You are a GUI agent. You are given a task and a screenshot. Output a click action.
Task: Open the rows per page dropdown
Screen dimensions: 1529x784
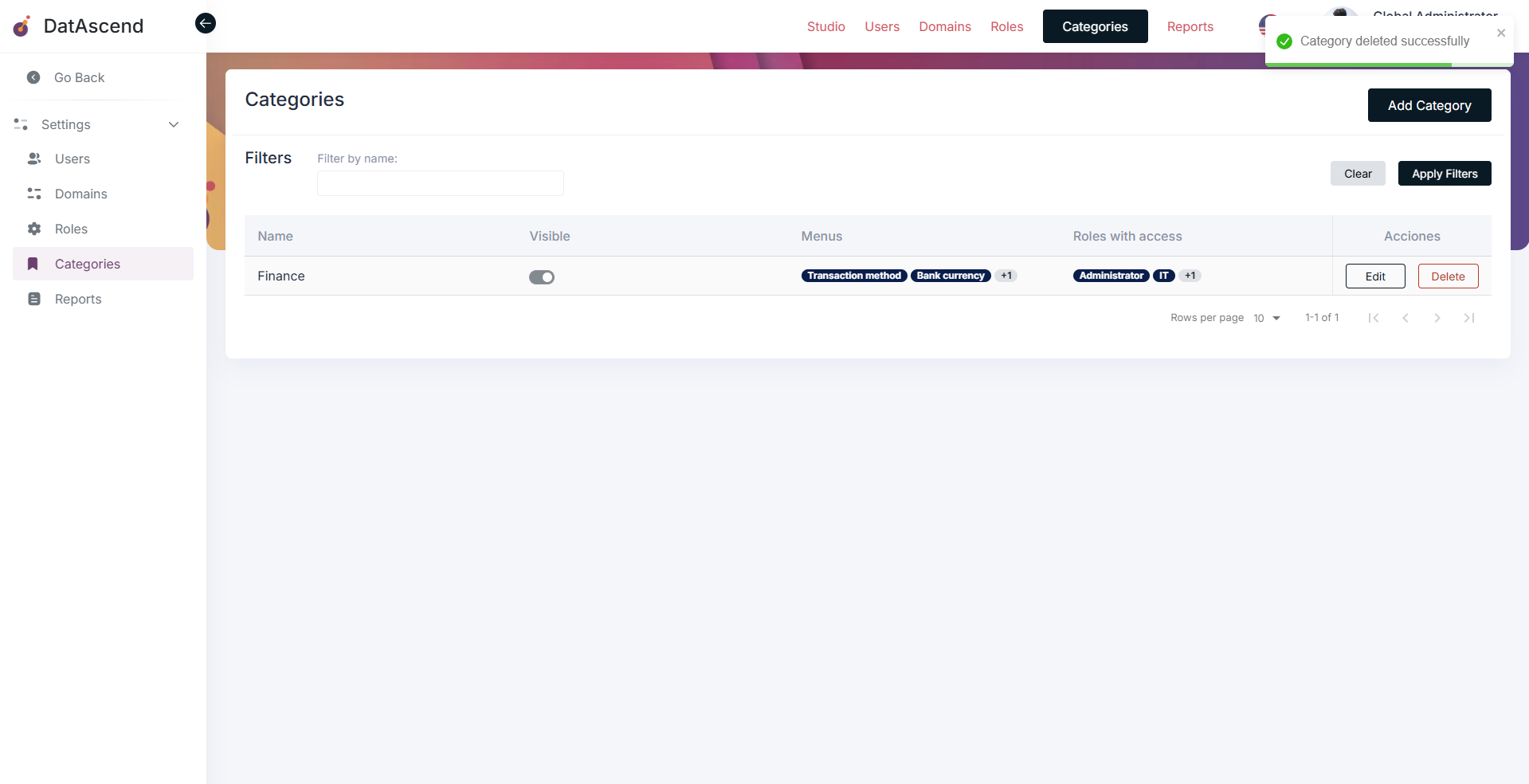tap(1267, 318)
